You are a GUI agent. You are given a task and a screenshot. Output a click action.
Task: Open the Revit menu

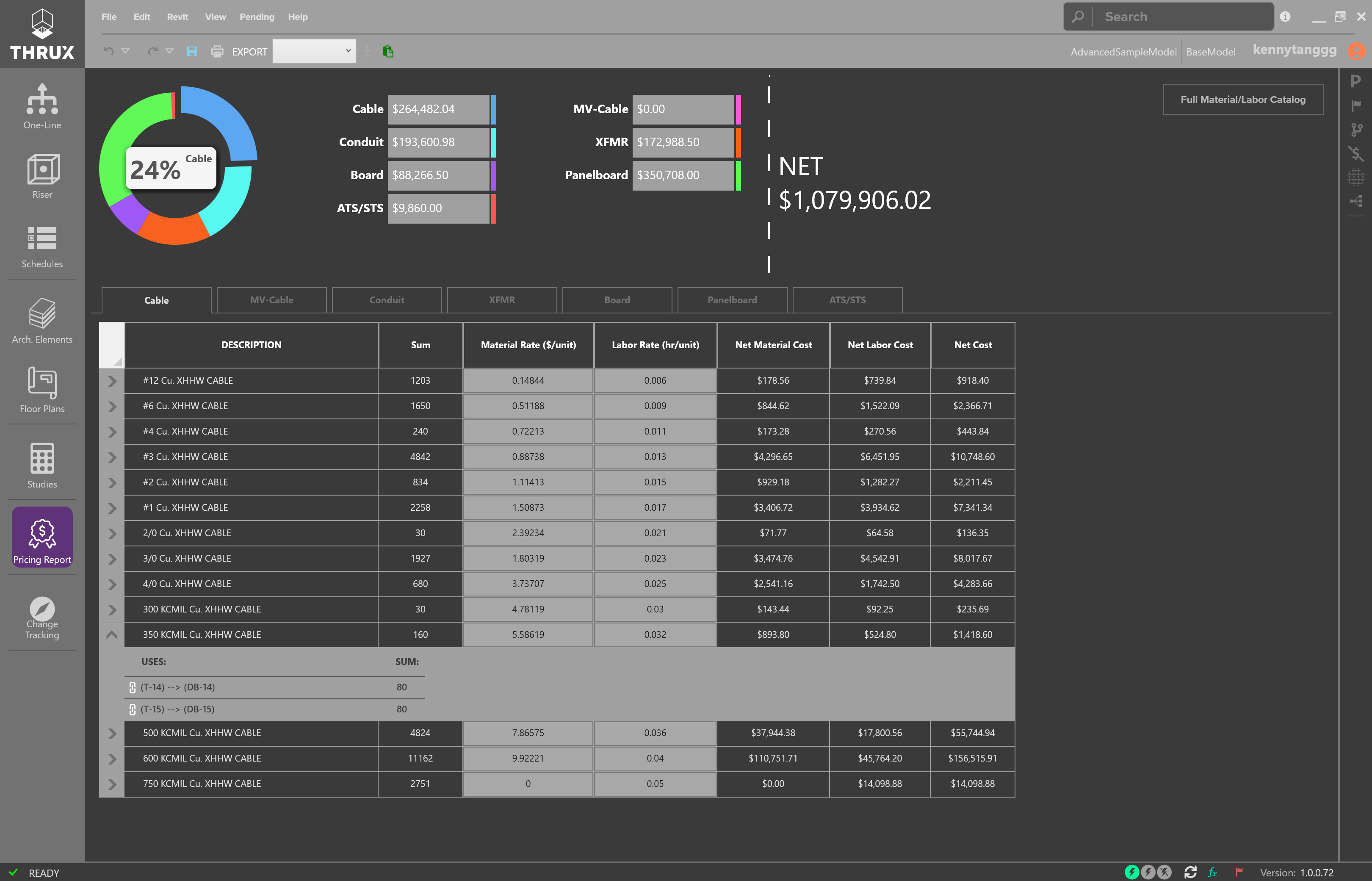(177, 17)
